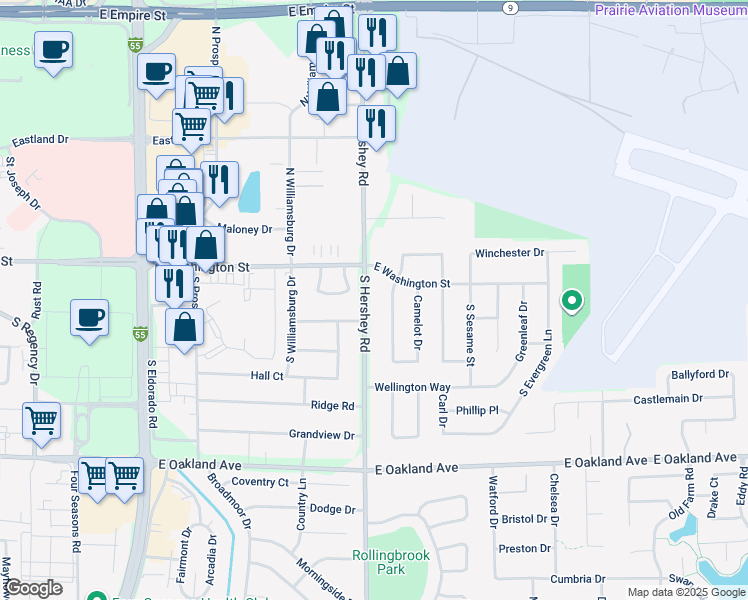The image size is (748, 600).
Task: Click the coffee cup marker below E Empire St near route 55
Action: pyautogui.click(x=156, y=73)
